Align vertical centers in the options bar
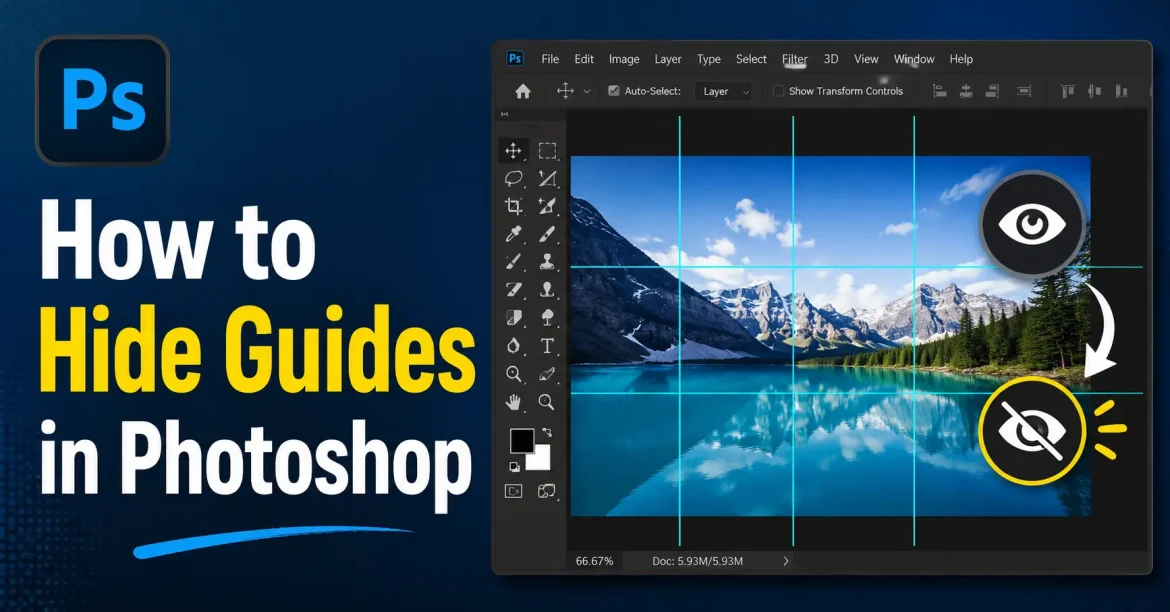1170x612 pixels. [1095, 91]
